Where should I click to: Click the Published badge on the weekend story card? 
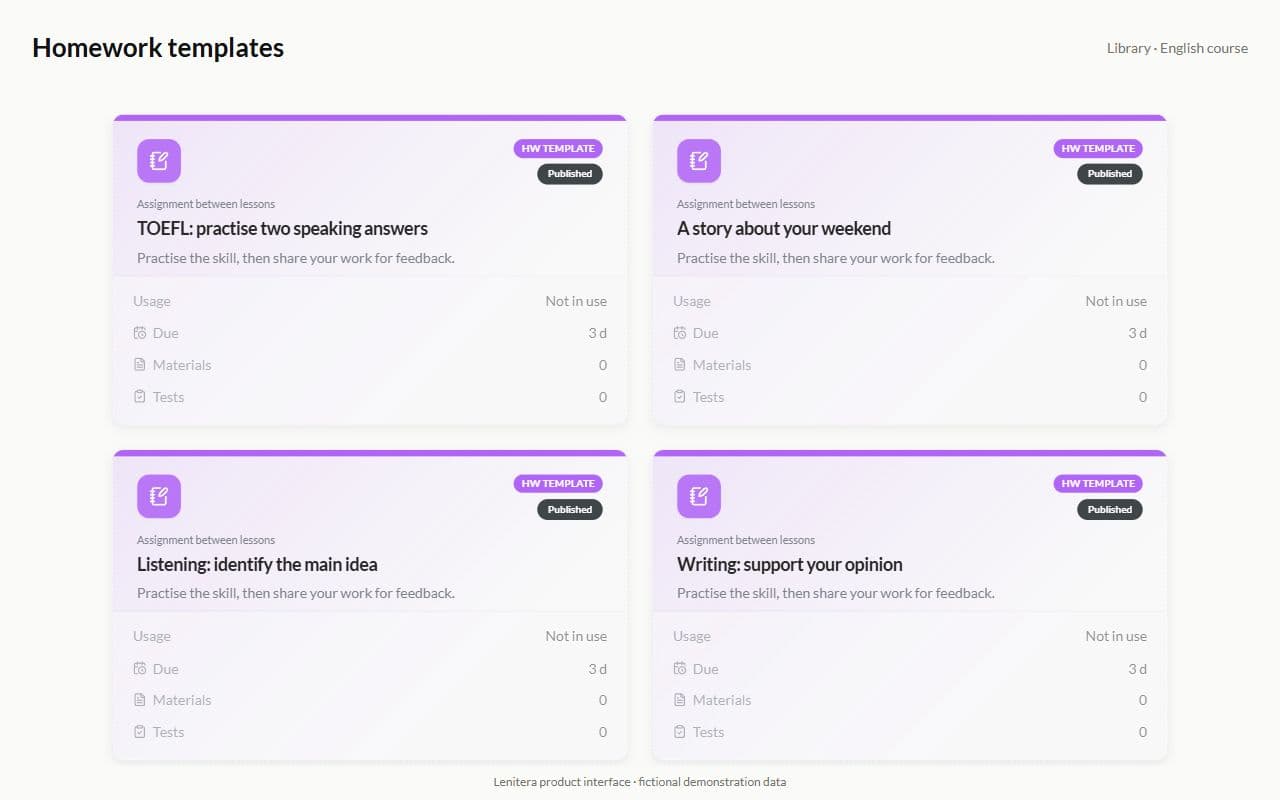1110,174
